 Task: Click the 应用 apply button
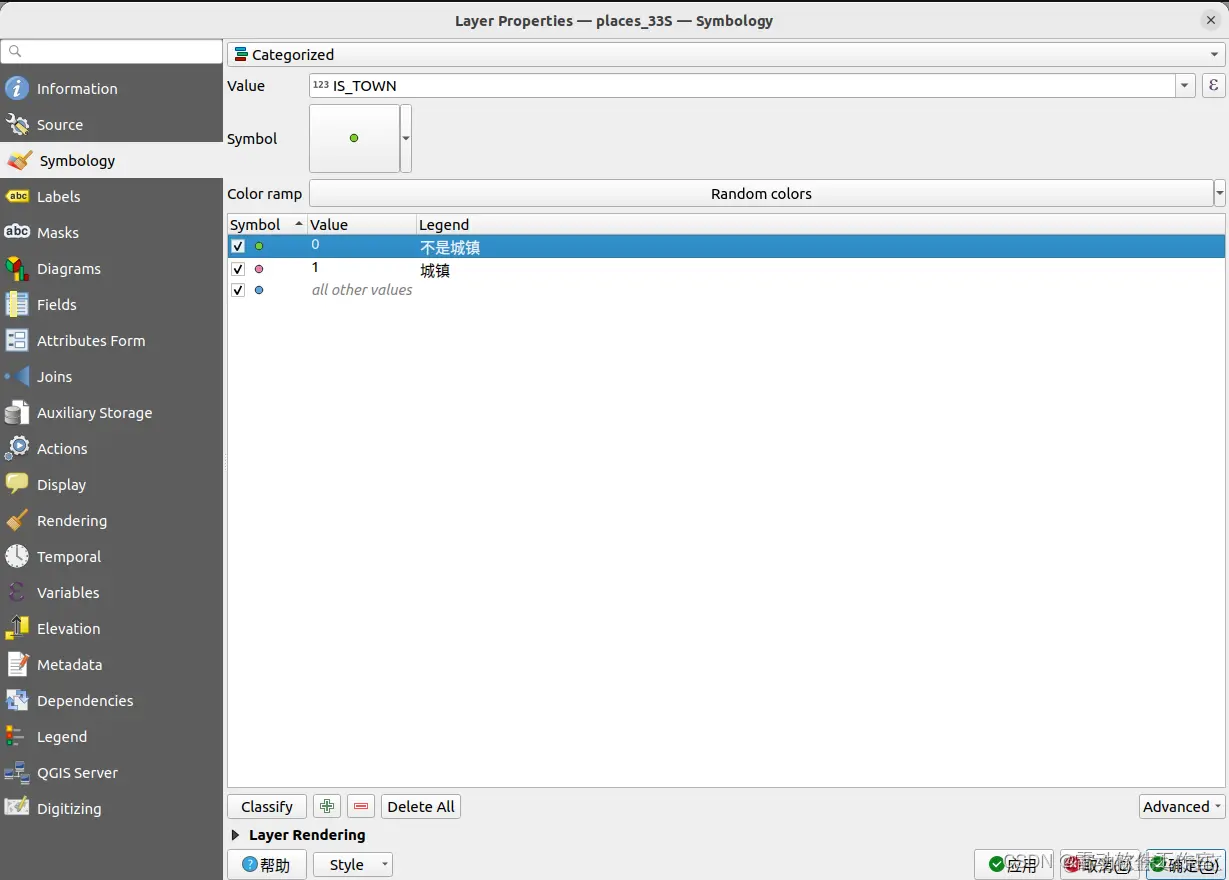coord(1014,865)
